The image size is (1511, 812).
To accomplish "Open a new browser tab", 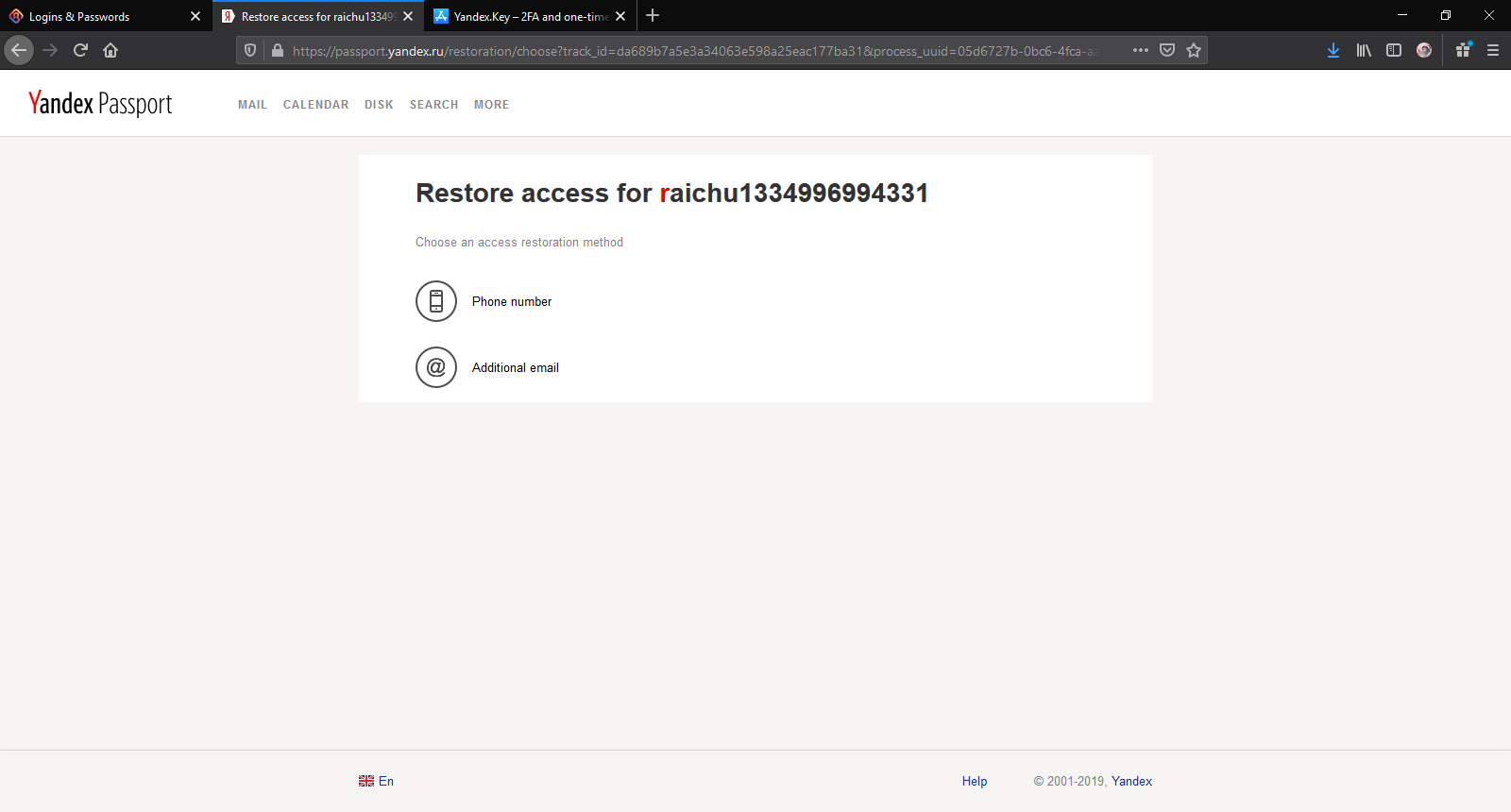I will click(653, 15).
